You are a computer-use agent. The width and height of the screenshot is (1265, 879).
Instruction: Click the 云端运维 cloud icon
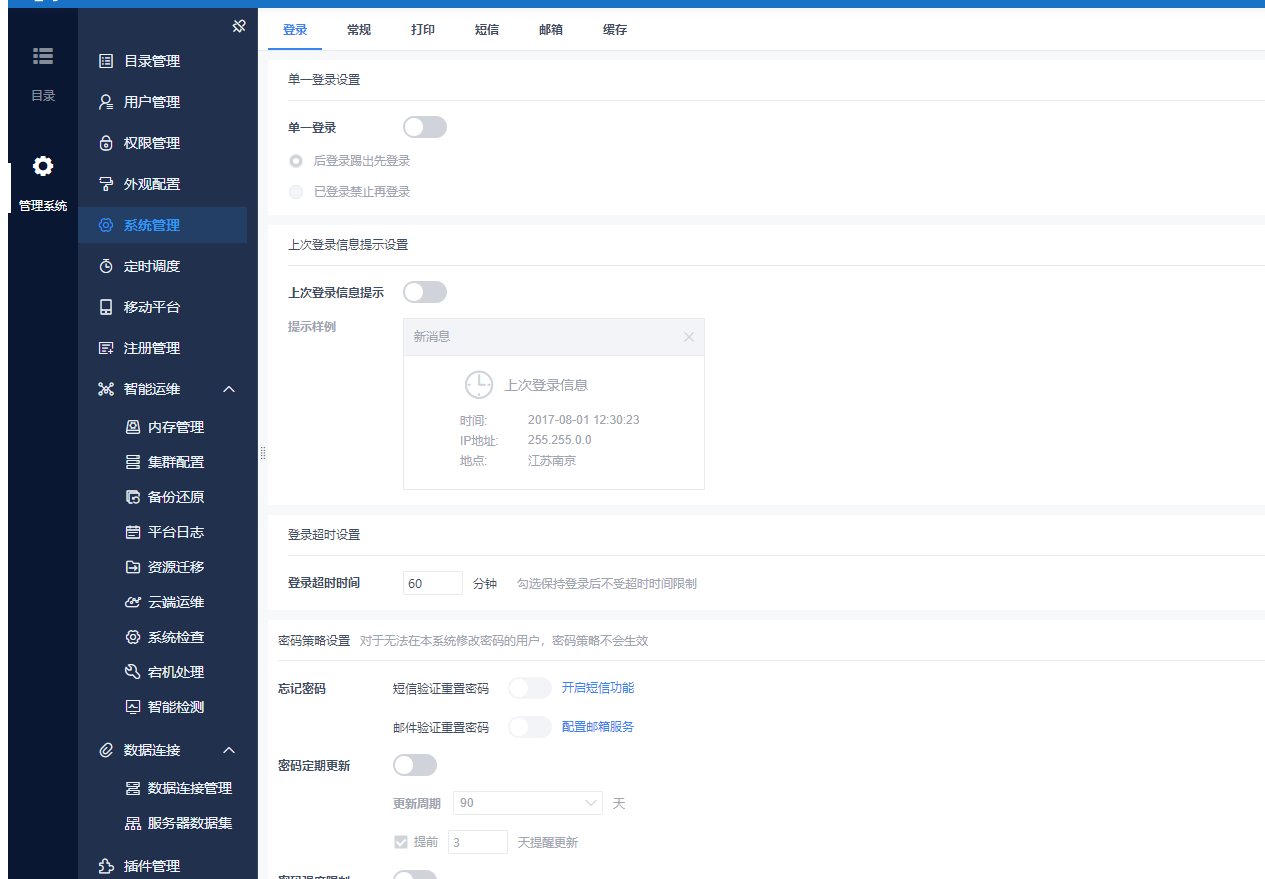132,602
